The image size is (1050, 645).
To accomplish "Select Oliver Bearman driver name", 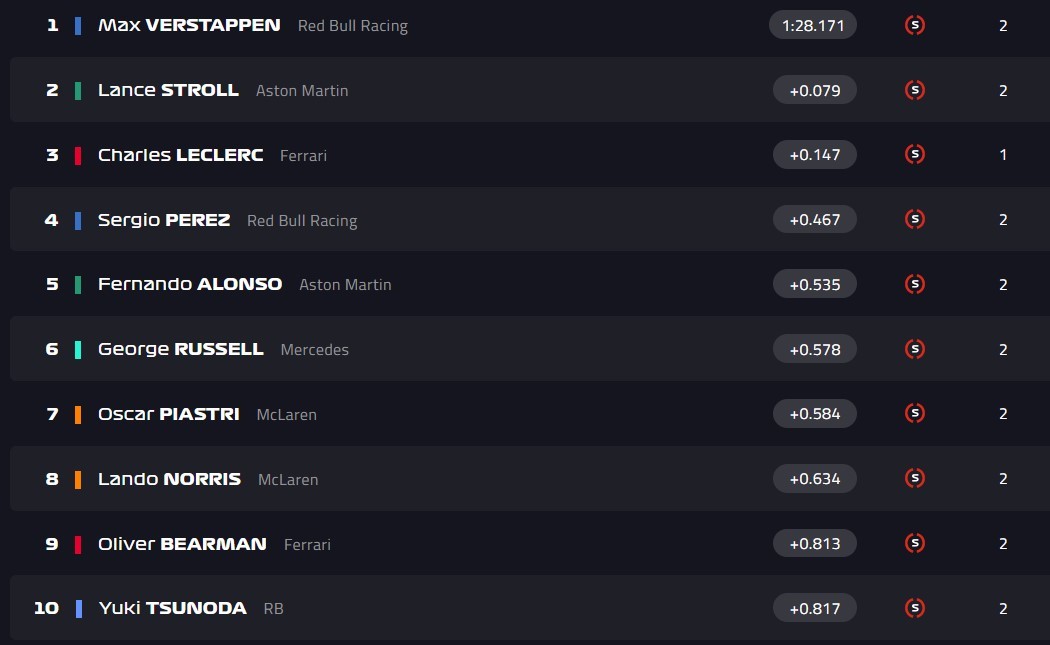I will pyautogui.click(x=182, y=544).
